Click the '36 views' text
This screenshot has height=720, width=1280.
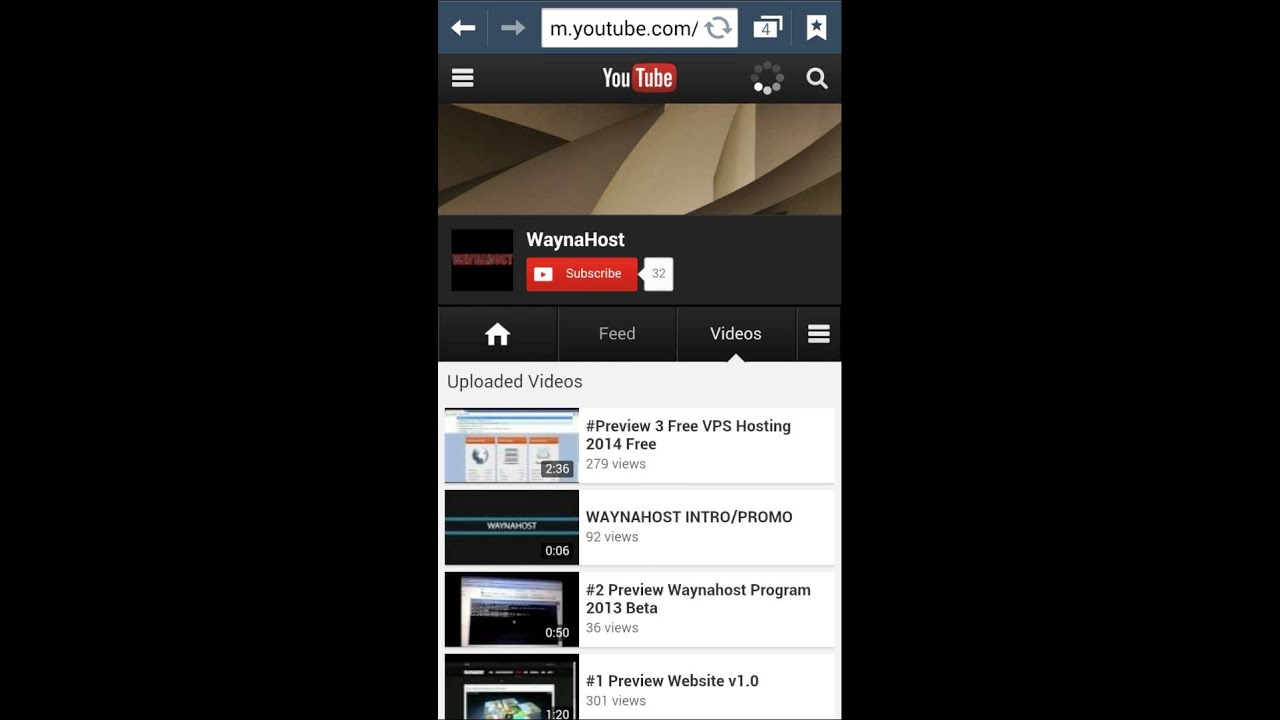click(612, 628)
